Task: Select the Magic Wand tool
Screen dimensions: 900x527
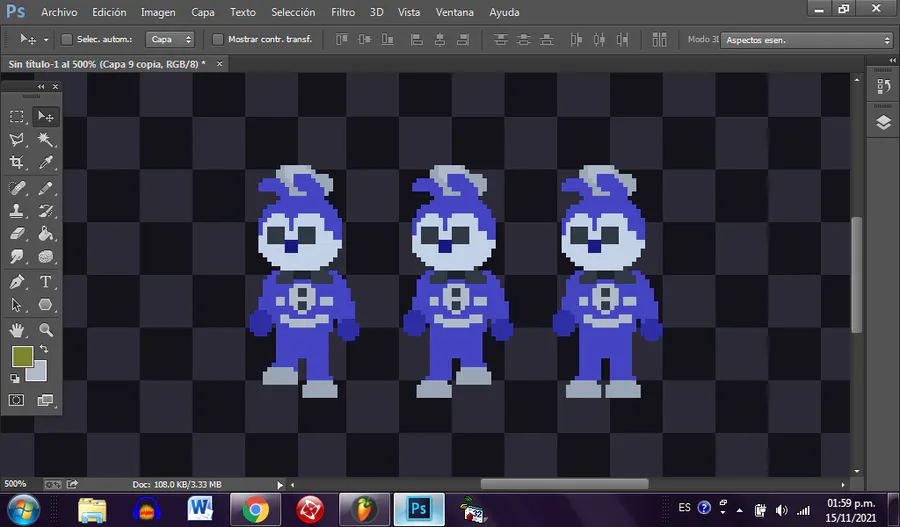Action: click(46, 140)
